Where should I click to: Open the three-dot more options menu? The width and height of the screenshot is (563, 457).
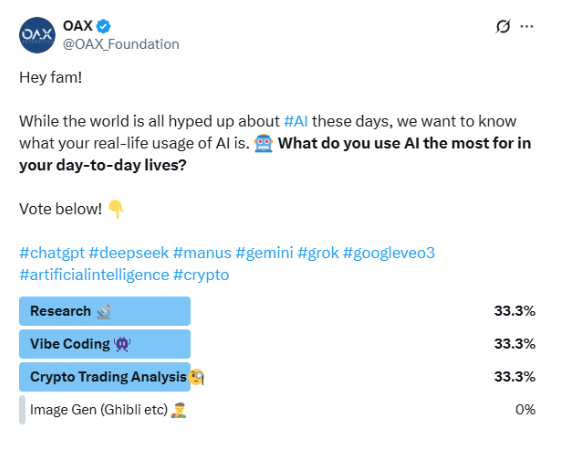pos(526,26)
